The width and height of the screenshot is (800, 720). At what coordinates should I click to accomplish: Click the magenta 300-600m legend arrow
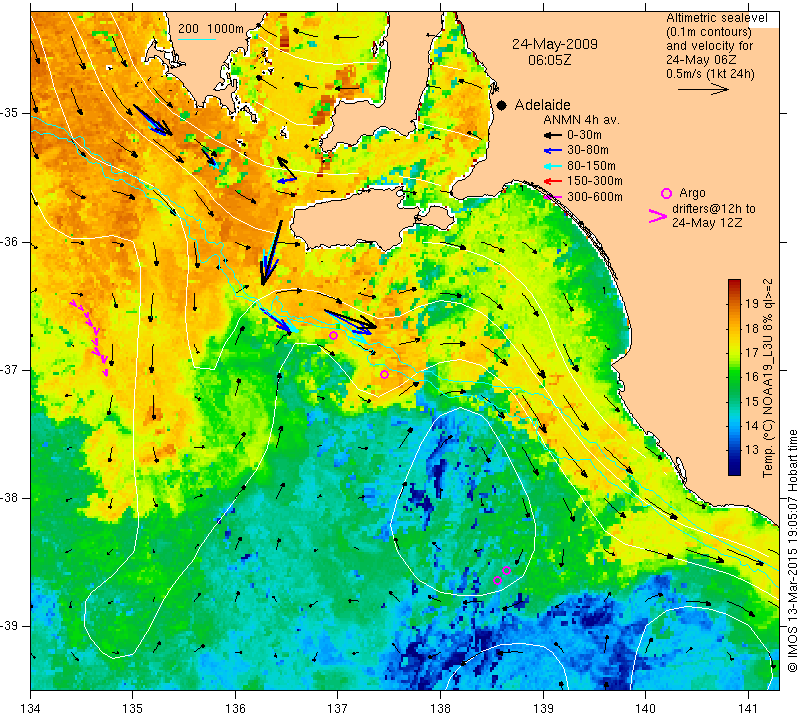coord(552,197)
